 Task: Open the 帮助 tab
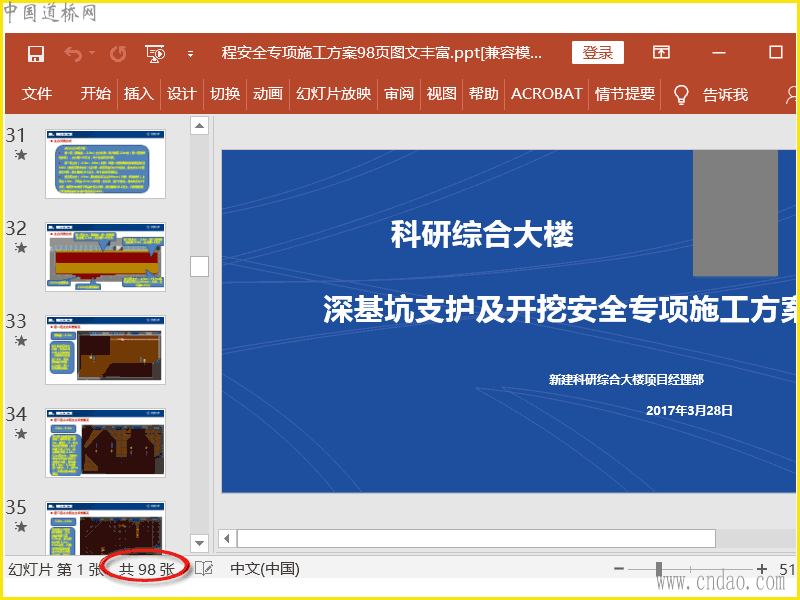(x=483, y=94)
